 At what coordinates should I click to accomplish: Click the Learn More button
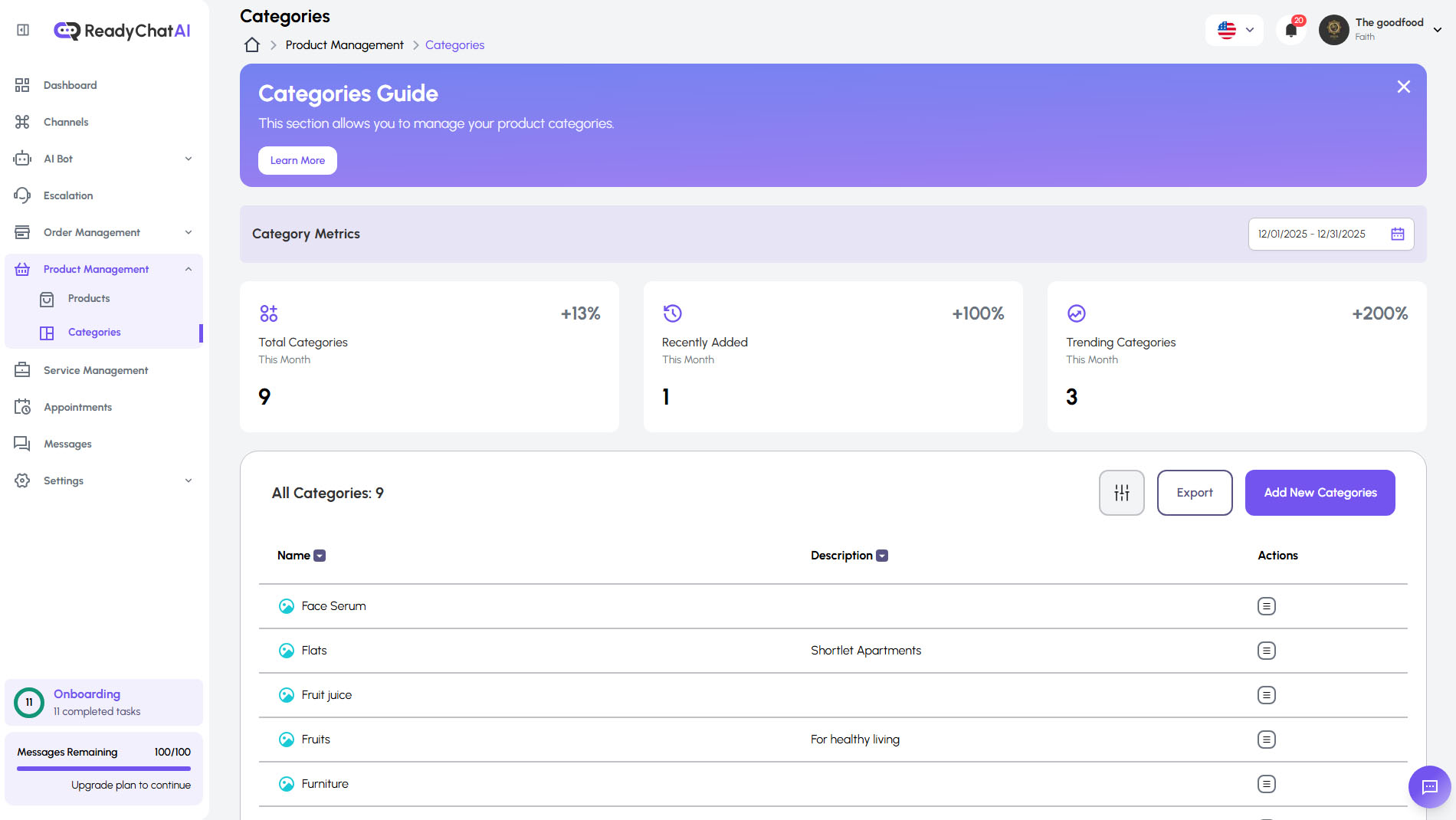tap(297, 160)
